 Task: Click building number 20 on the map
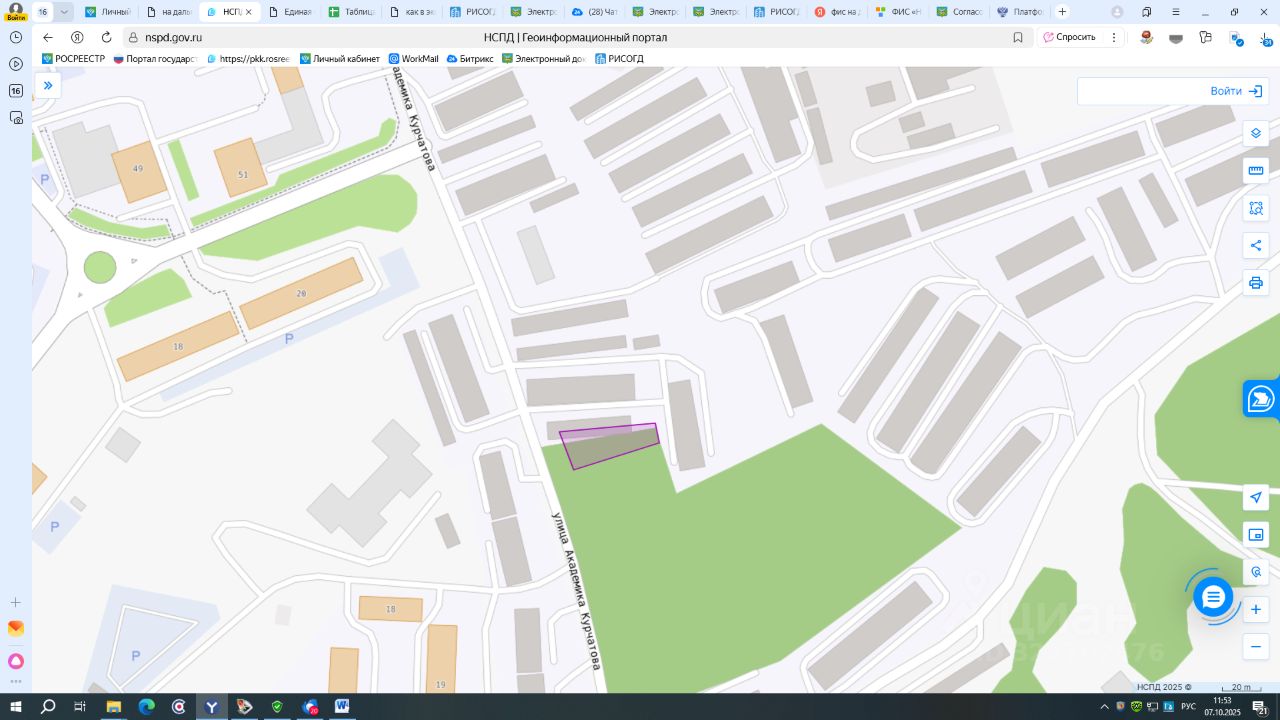pos(301,293)
